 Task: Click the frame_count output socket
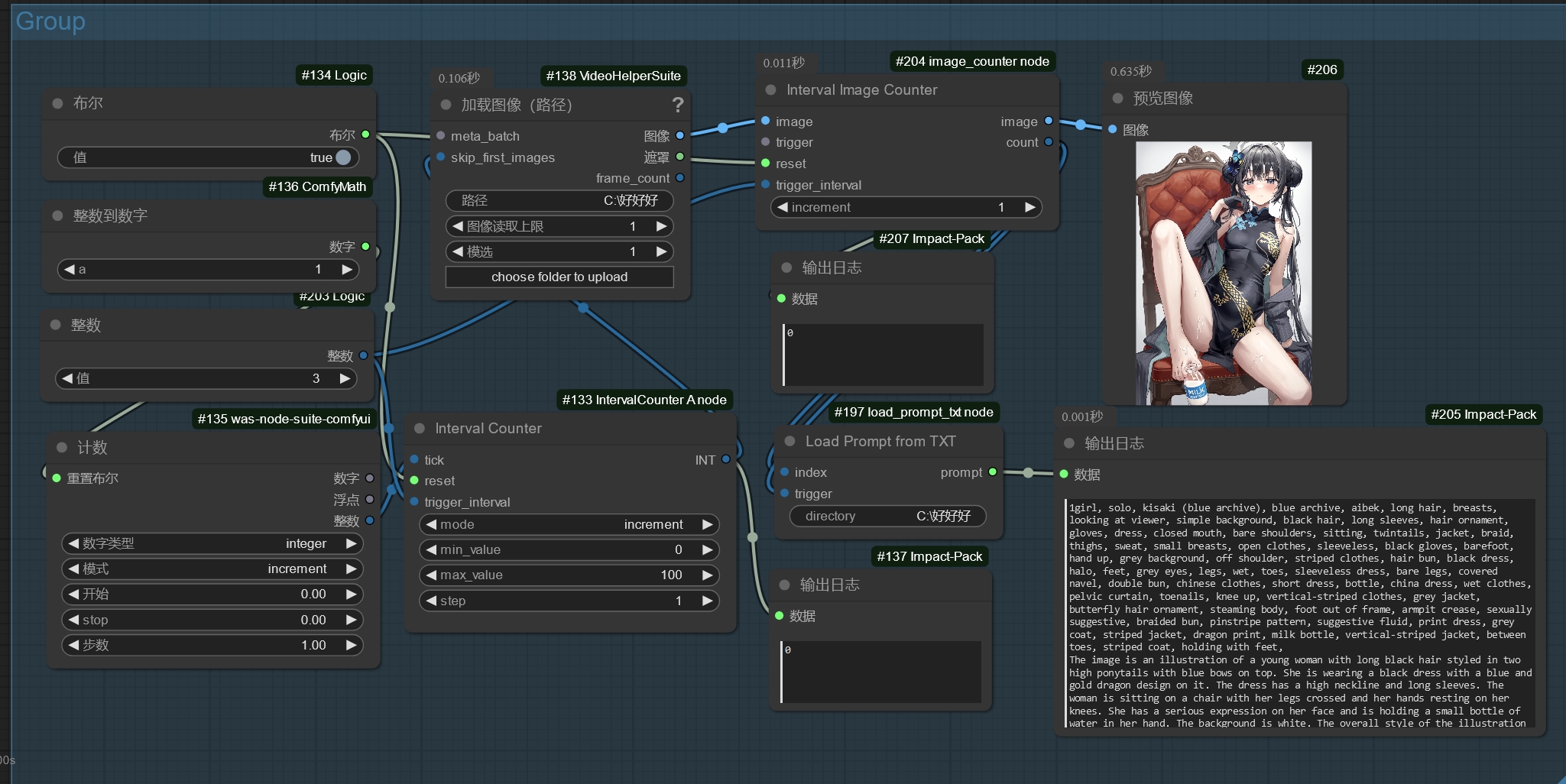[x=679, y=178]
